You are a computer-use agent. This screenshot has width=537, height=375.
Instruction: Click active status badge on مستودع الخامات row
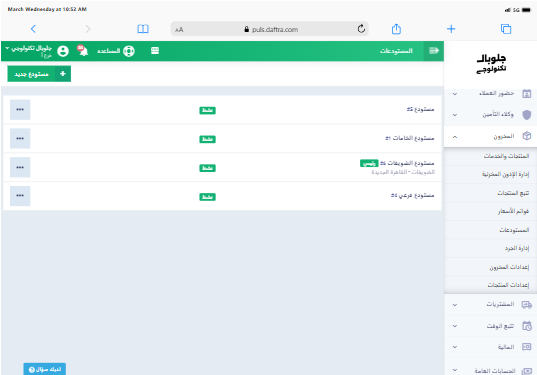point(208,139)
